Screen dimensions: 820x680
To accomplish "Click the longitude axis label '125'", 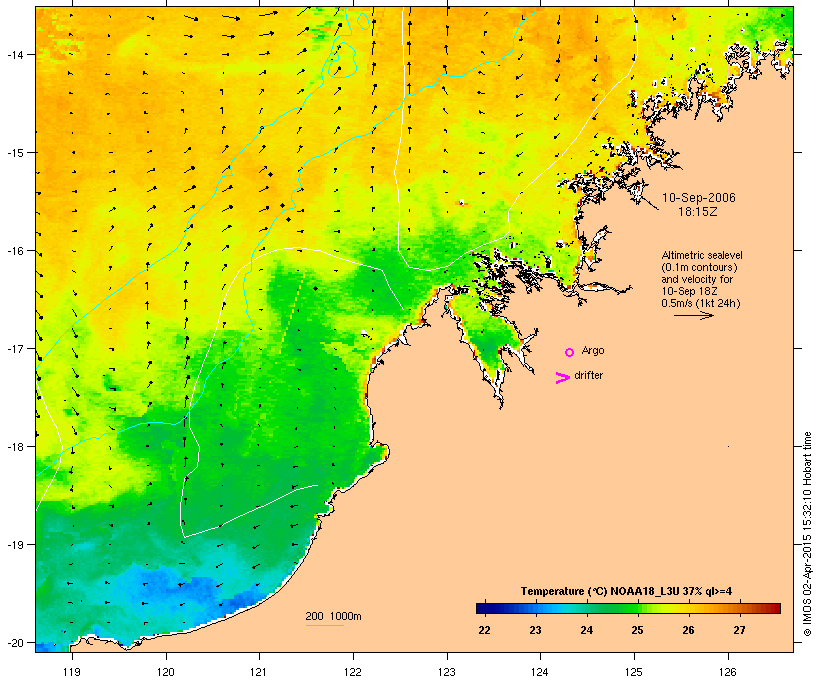I will click(x=634, y=672).
